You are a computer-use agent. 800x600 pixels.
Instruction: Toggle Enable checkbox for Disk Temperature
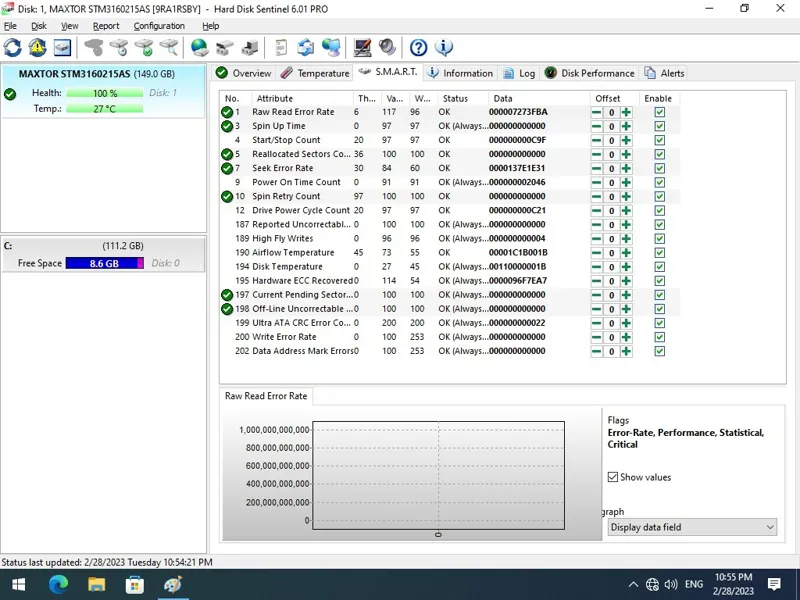tap(659, 267)
